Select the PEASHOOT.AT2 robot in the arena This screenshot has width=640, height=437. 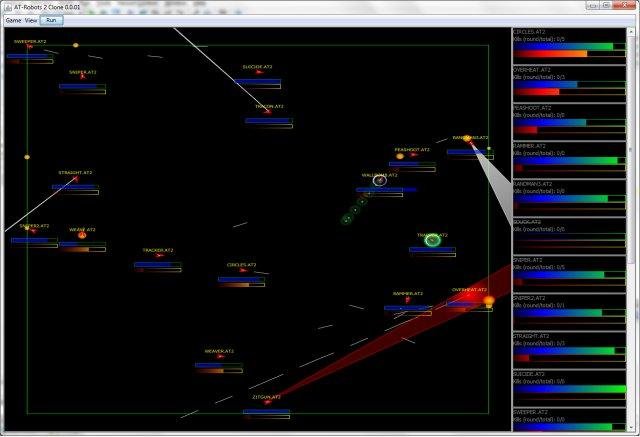(x=414, y=155)
